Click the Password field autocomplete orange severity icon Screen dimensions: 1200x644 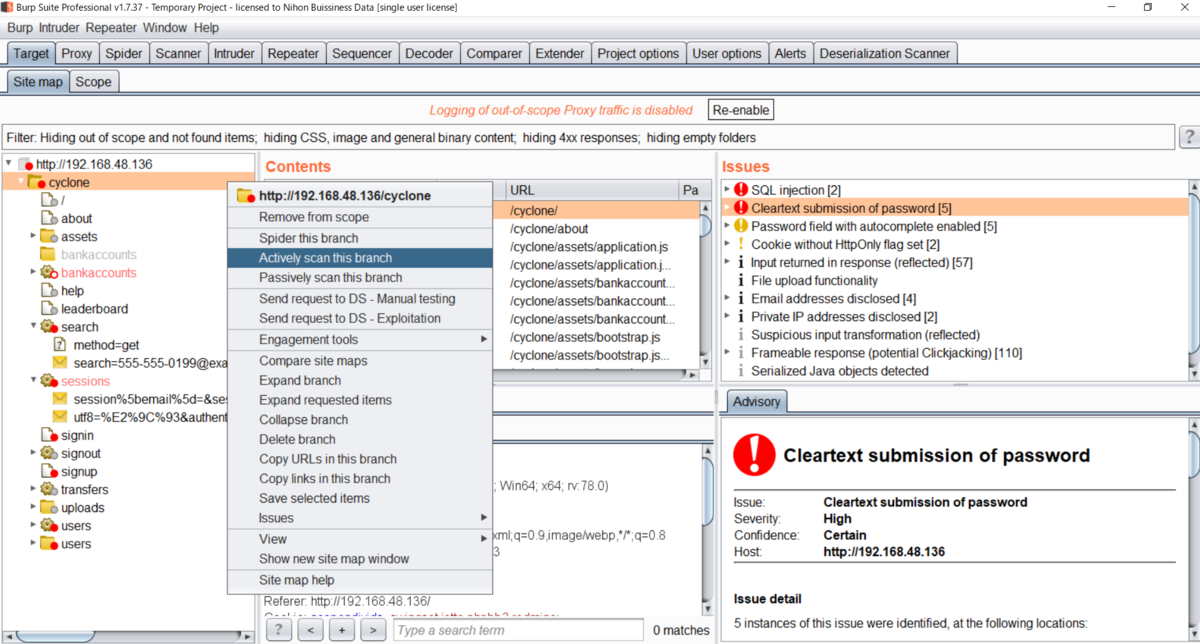point(741,226)
